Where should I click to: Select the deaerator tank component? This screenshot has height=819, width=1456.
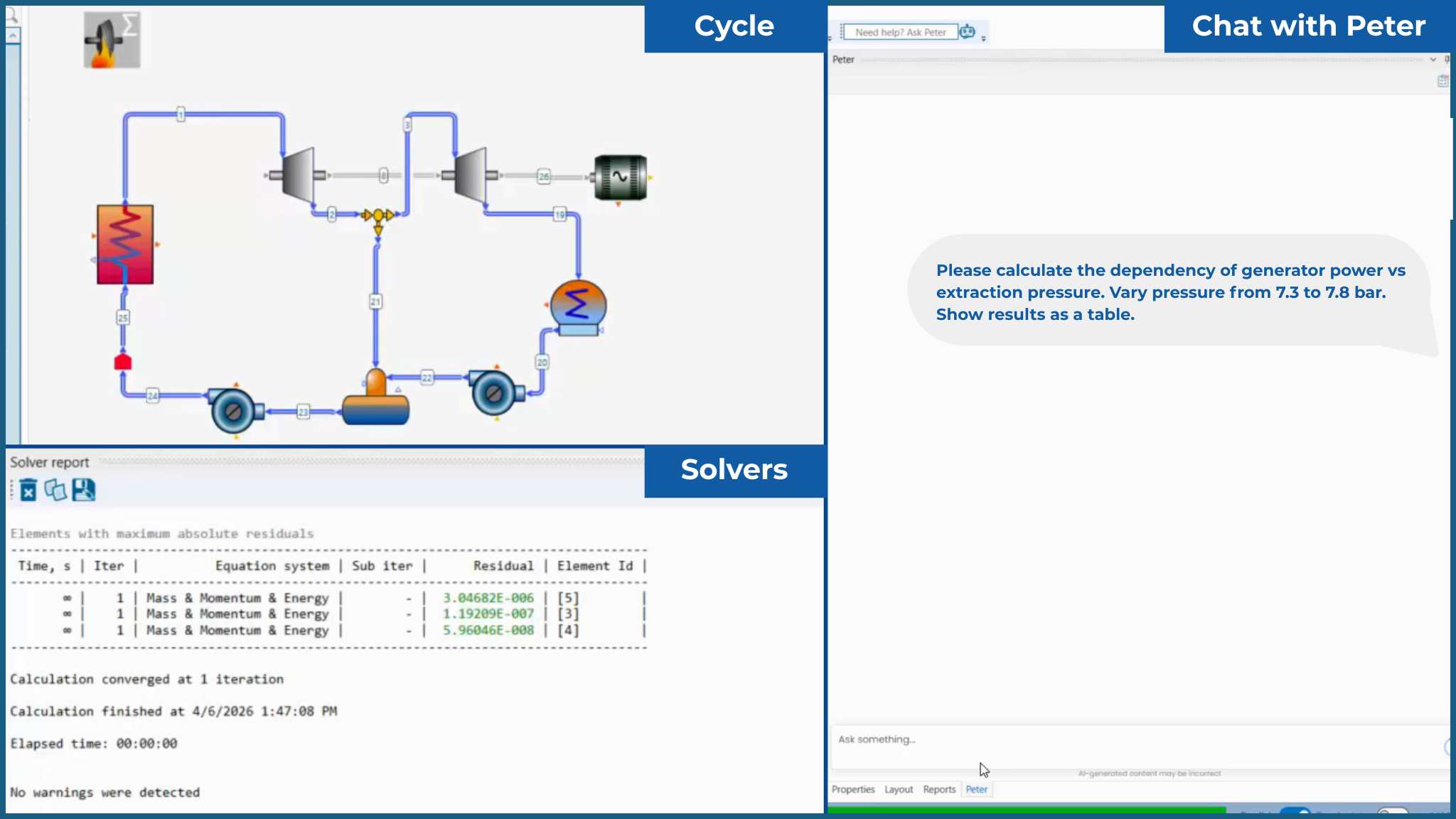375,398
